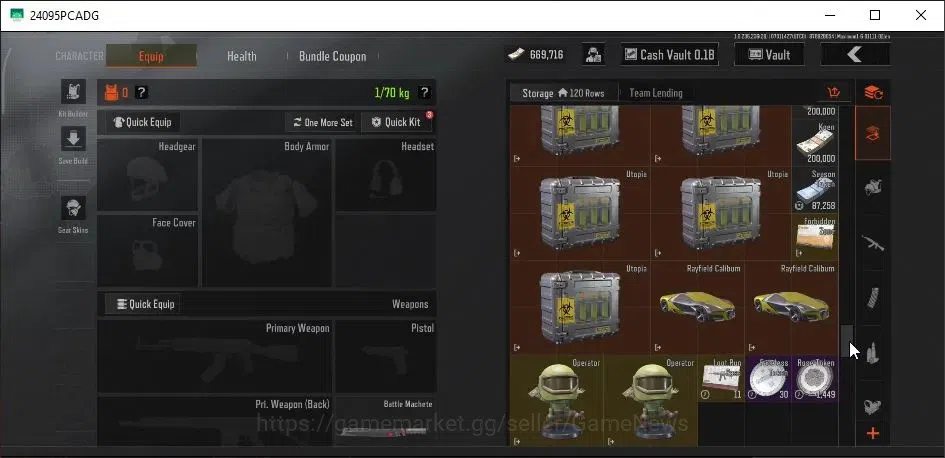Open the agent profile icon beside cash
The width and height of the screenshot is (945, 458).
coord(594,55)
